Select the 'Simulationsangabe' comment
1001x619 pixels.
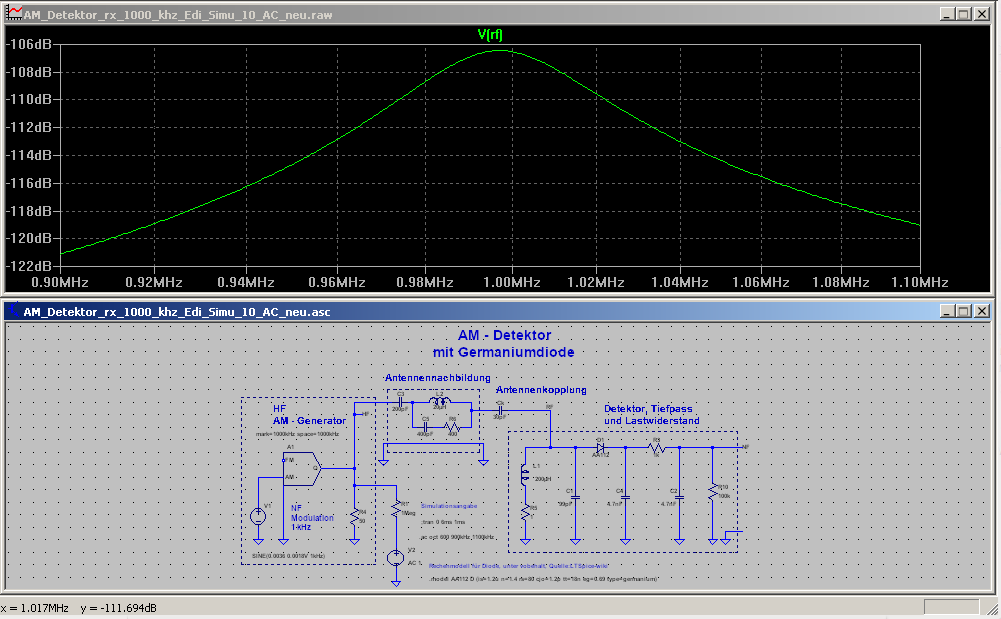[449, 505]
